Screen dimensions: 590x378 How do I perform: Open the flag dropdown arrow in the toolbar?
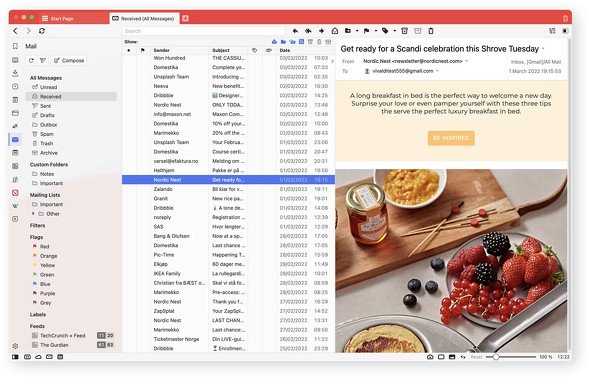pyautogui.click(x=376, y=31)
